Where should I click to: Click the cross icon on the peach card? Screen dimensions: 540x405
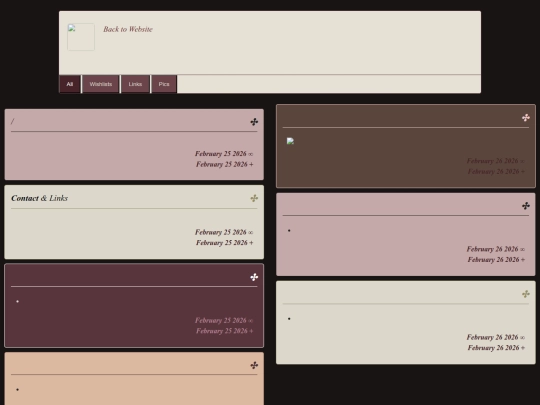coord(254,365)
